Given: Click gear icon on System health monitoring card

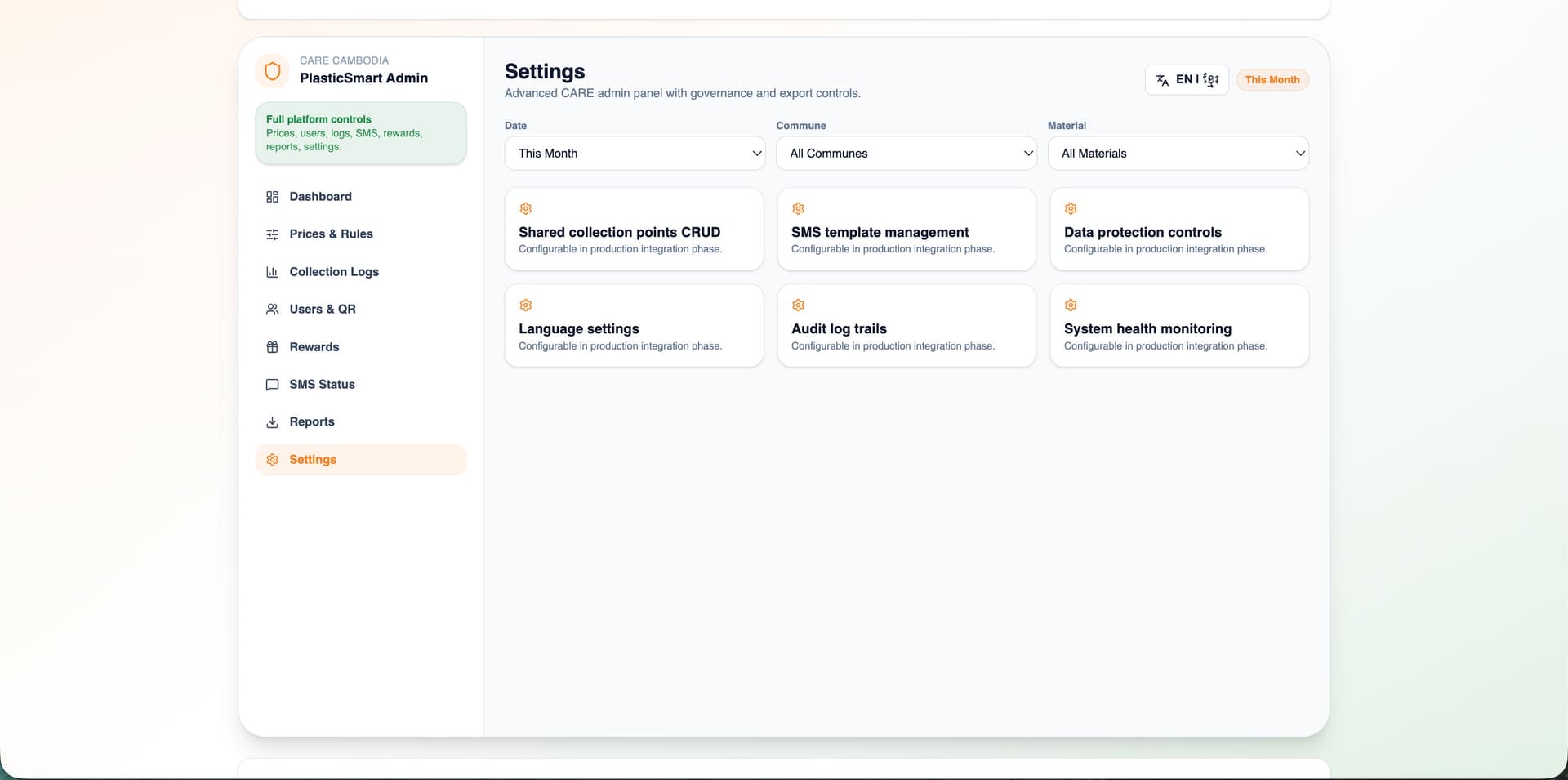Looking at the screenshot, I should (x=1071, y=305).
